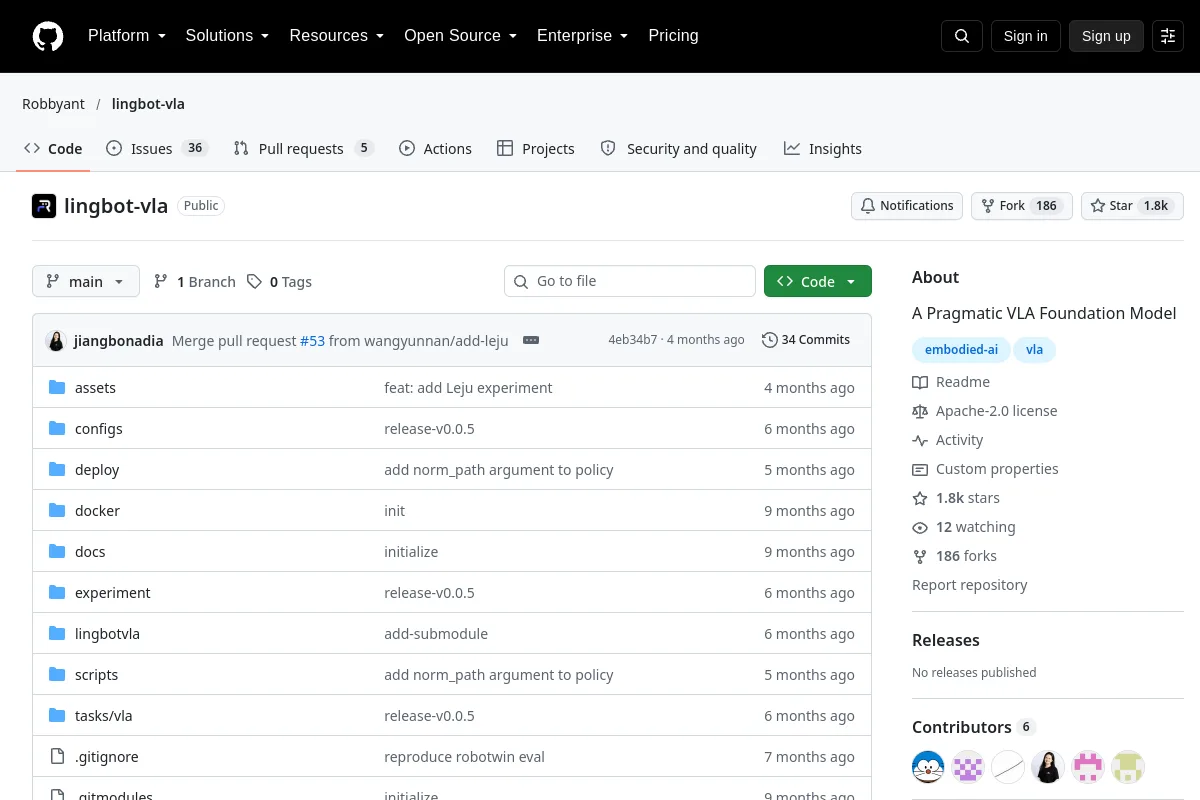The image size is (1200, 800).
Task: Open the Doraemon contributor avatar
Action: tap(928, 767)
